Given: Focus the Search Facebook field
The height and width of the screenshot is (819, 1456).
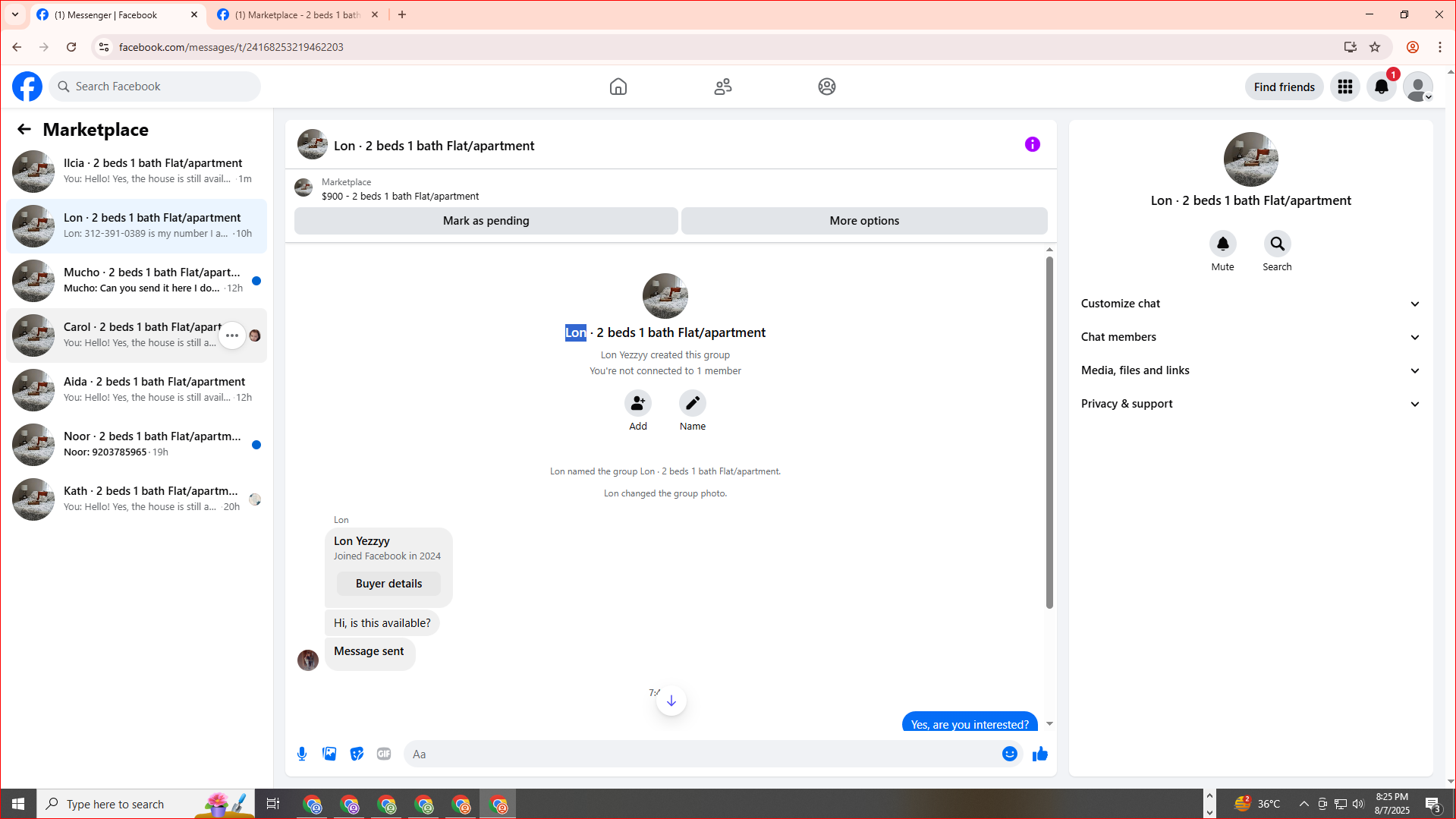Looking at the screenshot, I should point(156,87).
